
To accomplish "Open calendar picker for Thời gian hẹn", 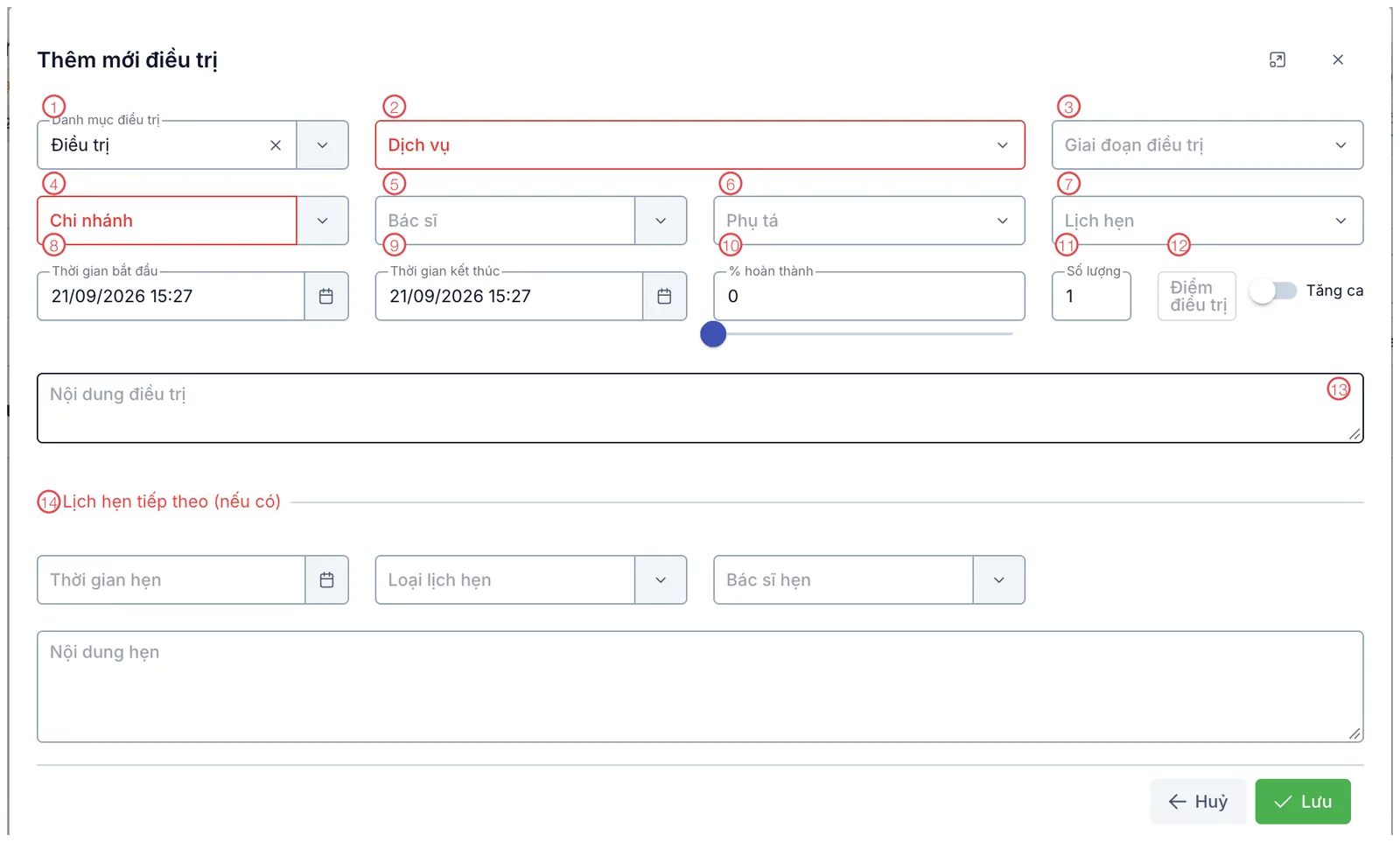I will [x=327, y=580].
